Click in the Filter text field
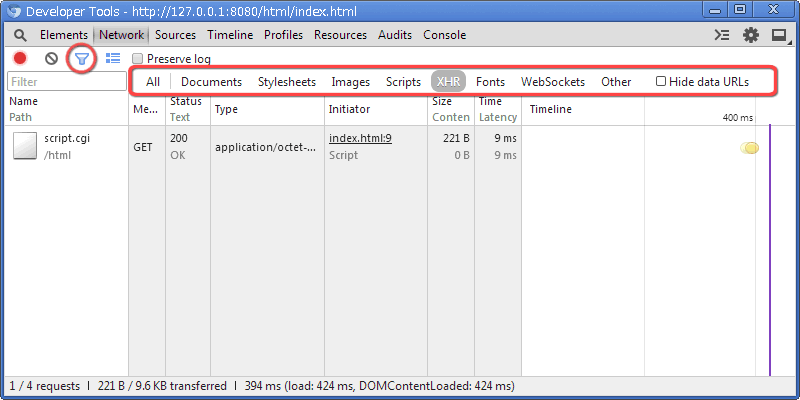The image size is (800, 400). pyautogui.click(x=67, y=82)
